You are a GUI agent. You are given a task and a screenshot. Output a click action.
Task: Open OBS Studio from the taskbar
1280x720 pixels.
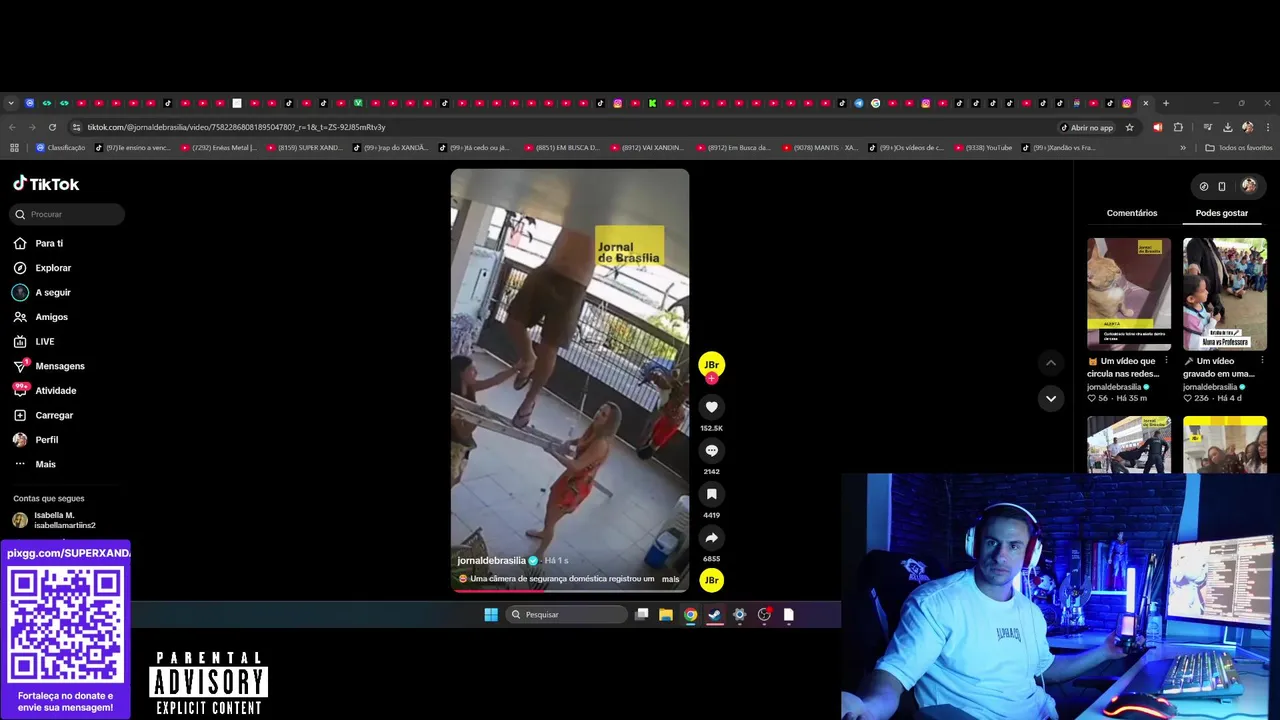(x=764, y=614)
